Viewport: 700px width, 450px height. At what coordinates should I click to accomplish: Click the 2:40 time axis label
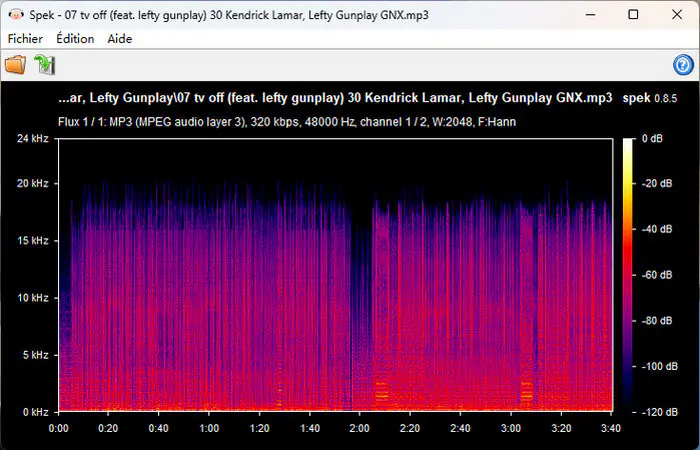coord(460,428)
